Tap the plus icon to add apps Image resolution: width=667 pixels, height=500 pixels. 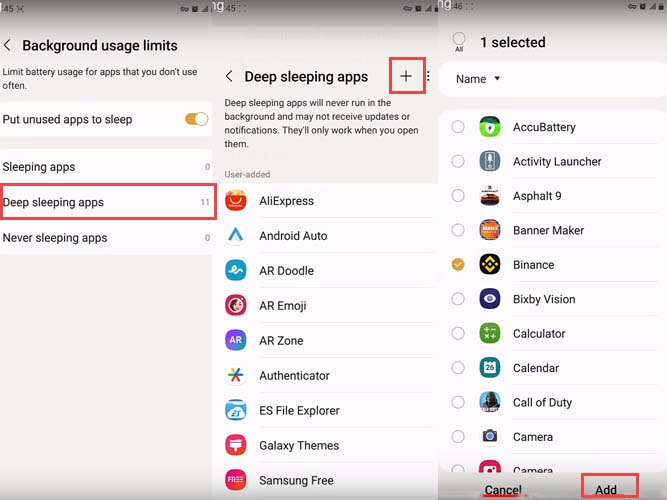pos(406,76)
